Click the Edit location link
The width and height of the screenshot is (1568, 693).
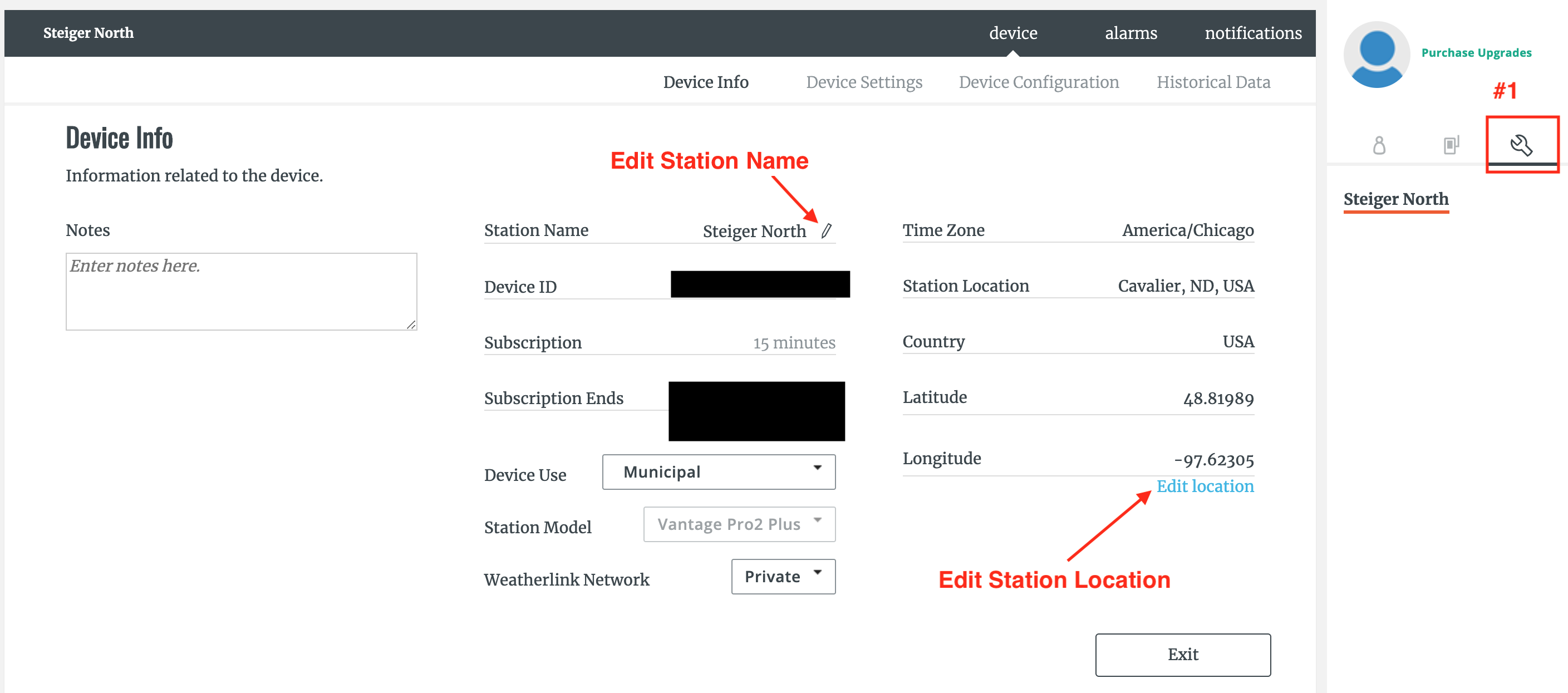click(x=1205, y=486)
